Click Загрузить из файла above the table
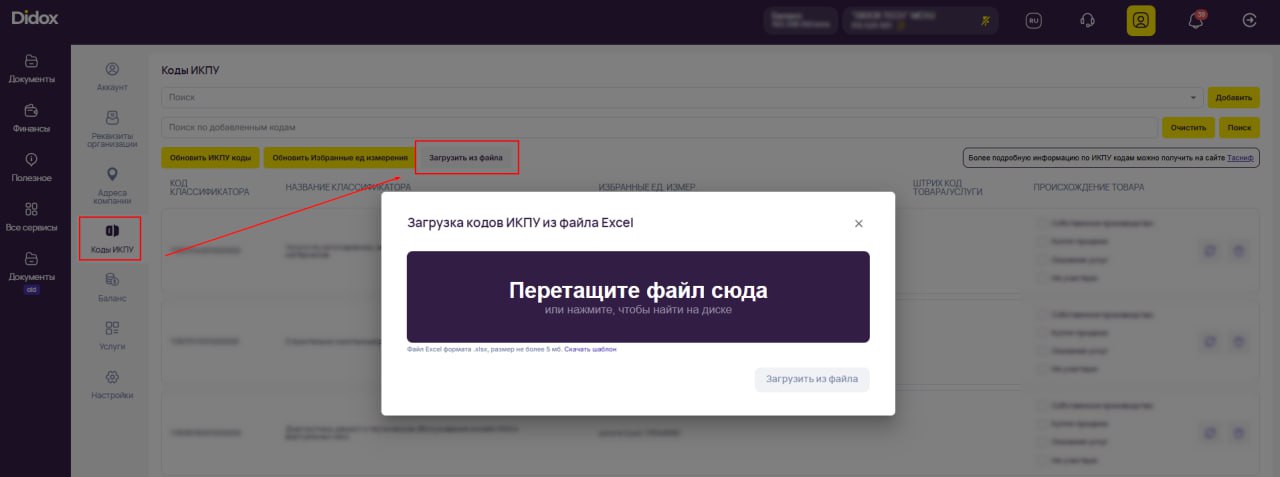 pos(466,157)
